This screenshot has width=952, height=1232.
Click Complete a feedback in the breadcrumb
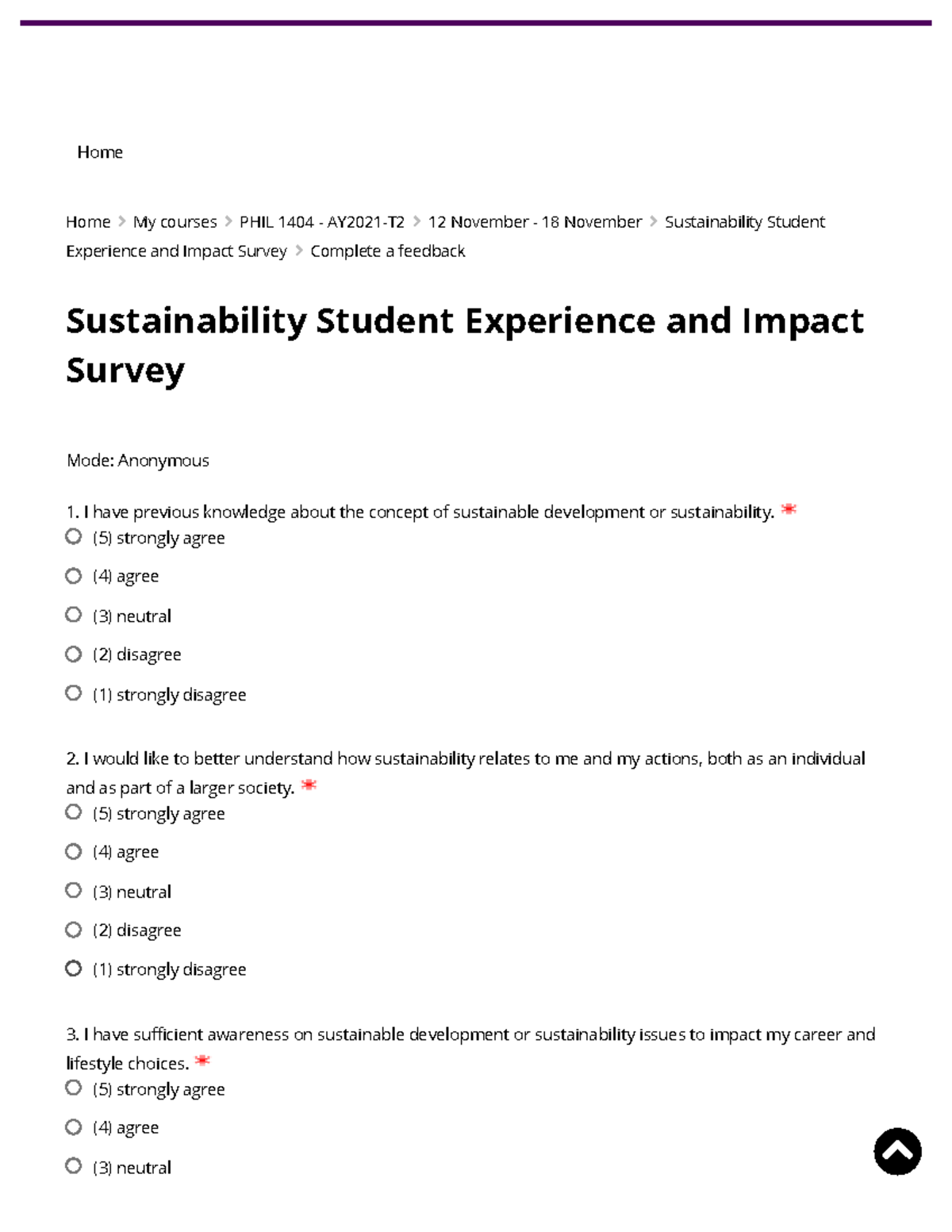coord(388,250)
